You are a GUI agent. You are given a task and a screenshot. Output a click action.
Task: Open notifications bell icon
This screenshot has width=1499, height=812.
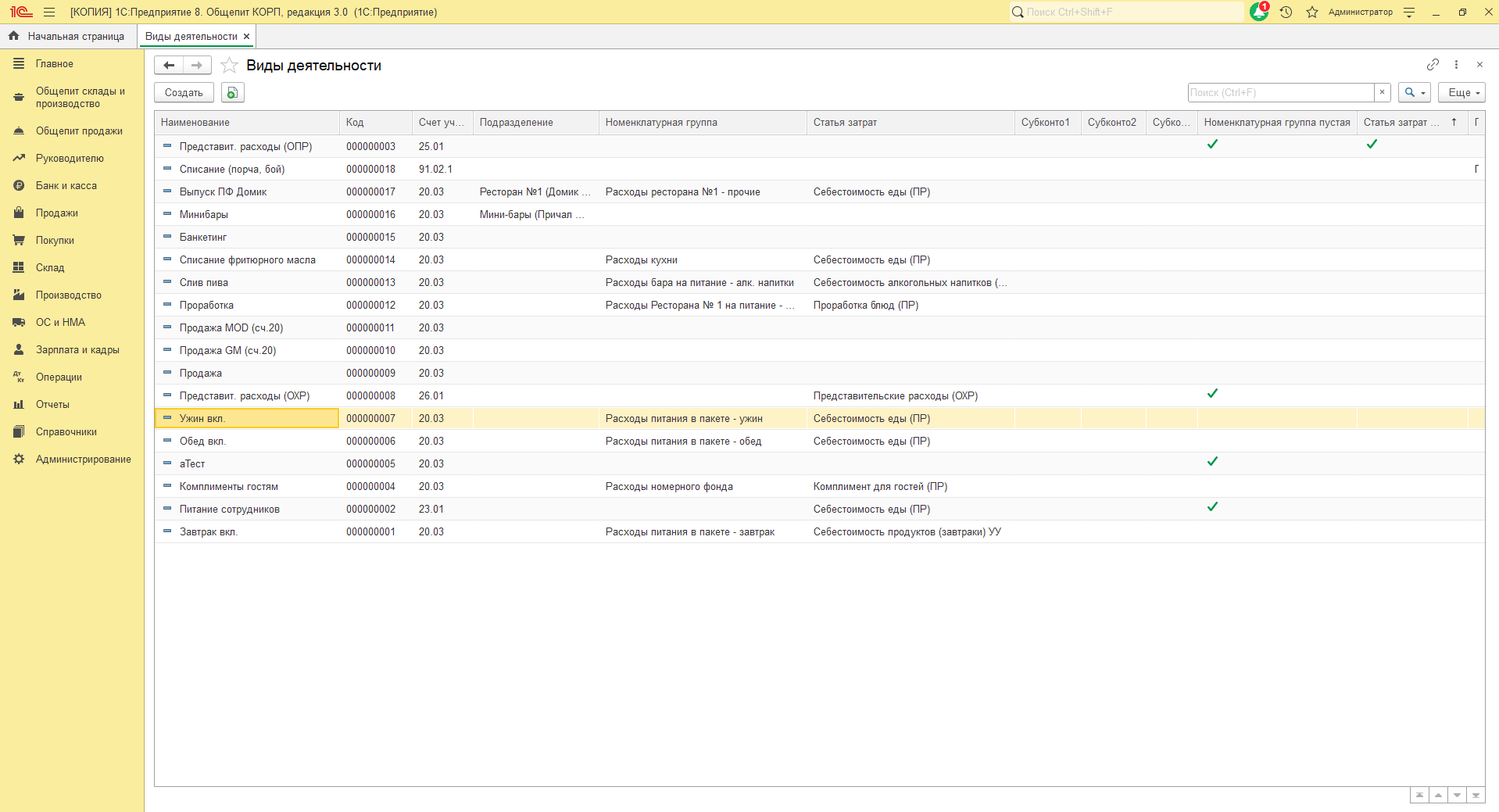pos(1259,12)
